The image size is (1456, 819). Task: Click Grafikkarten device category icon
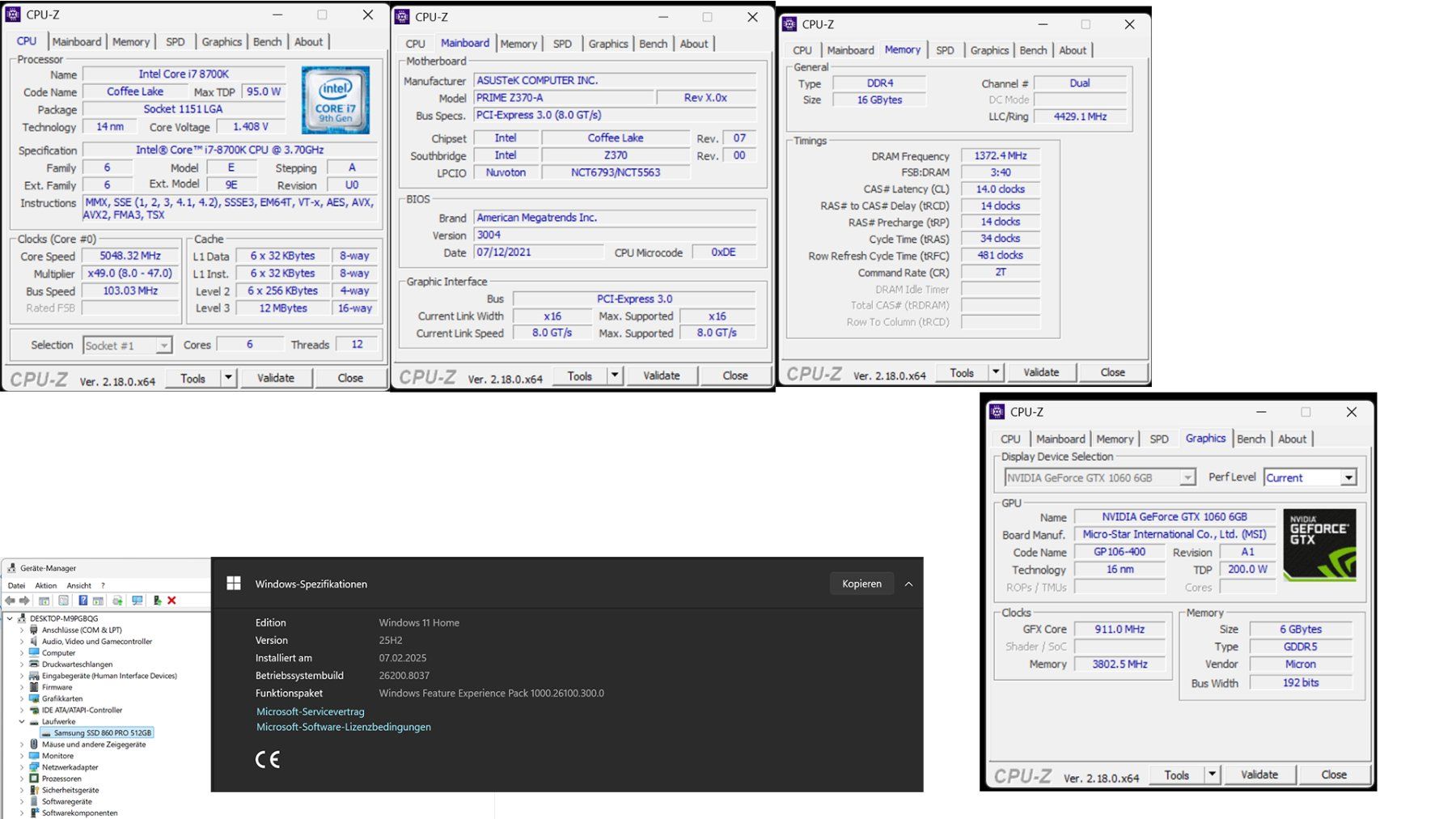pos(34,698)
